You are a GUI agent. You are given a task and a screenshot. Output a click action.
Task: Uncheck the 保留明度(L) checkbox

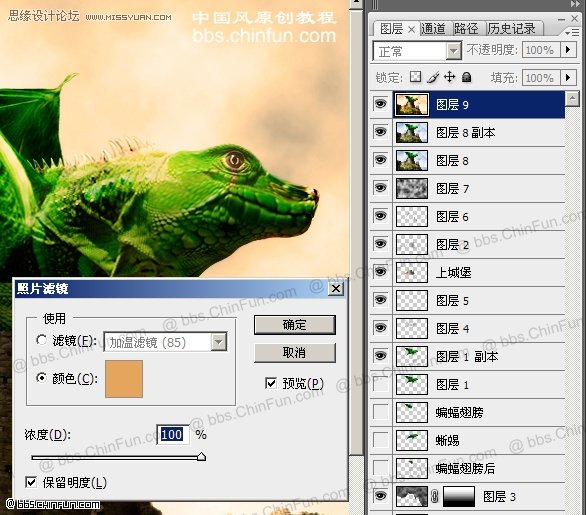tap(31, 482)
